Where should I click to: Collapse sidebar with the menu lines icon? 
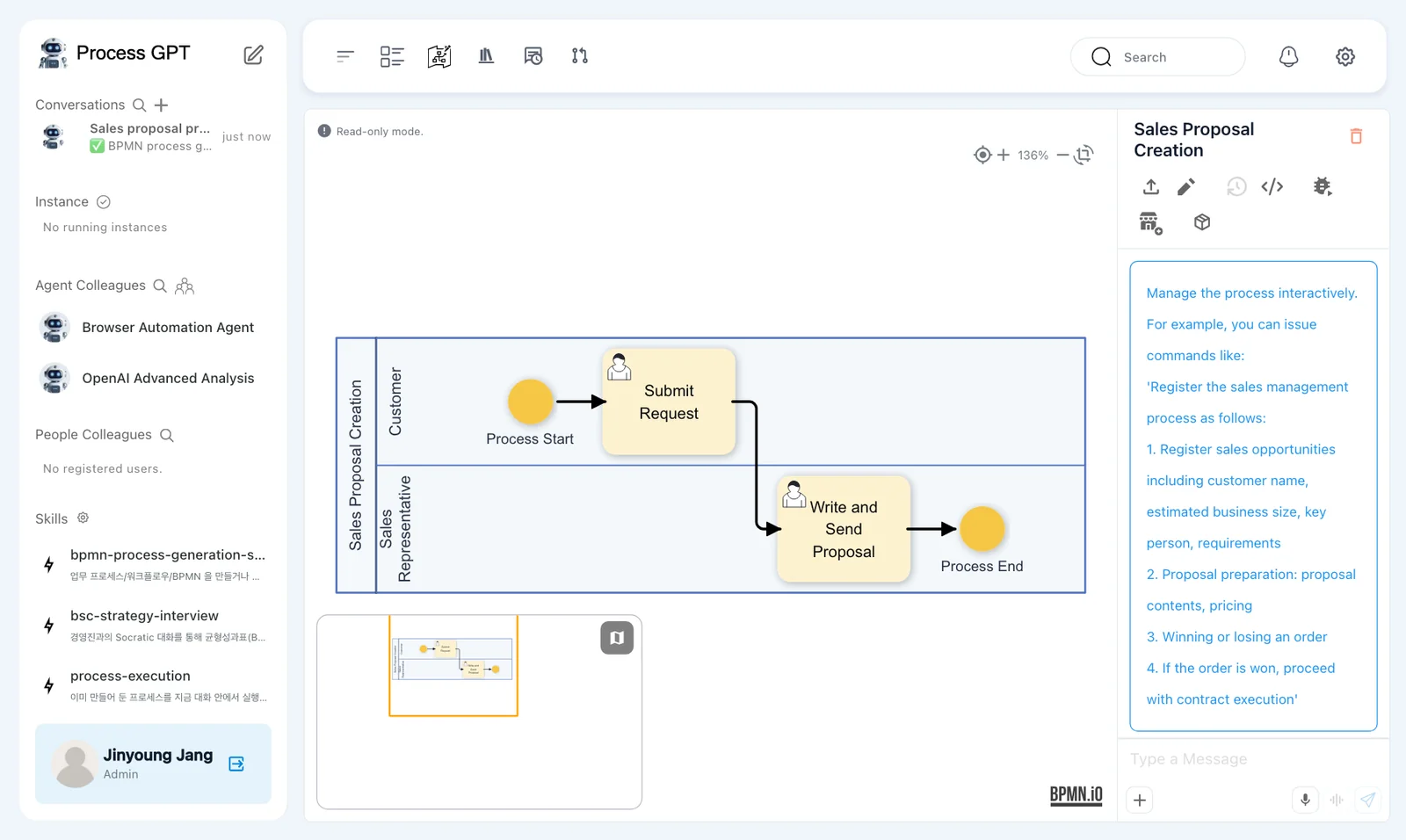344,56
